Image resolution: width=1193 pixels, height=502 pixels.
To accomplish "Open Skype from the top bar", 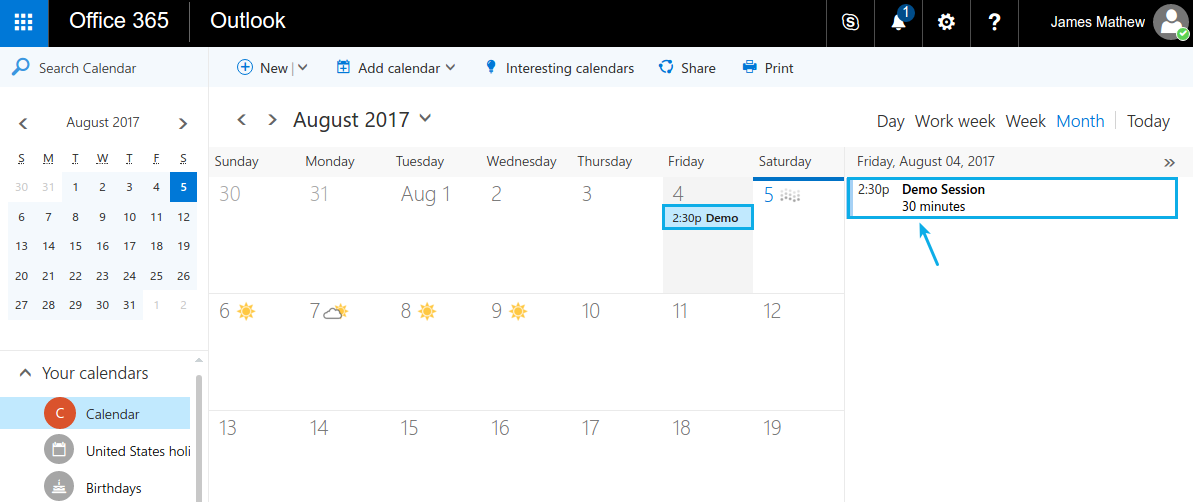I will click(x=851, y=23).
